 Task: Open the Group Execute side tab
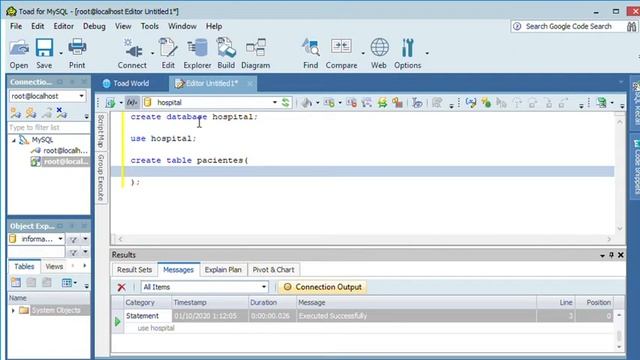click(x=101, y=177)
